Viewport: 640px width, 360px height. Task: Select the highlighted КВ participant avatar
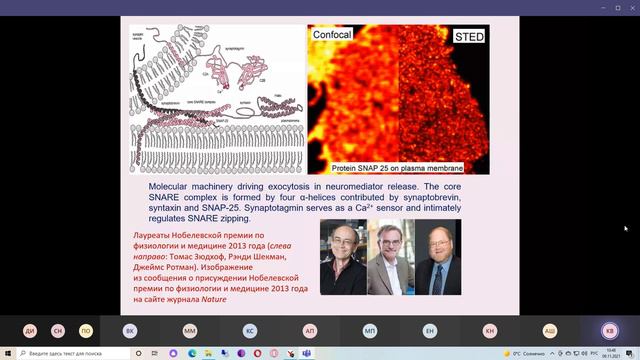click(610, 331)
